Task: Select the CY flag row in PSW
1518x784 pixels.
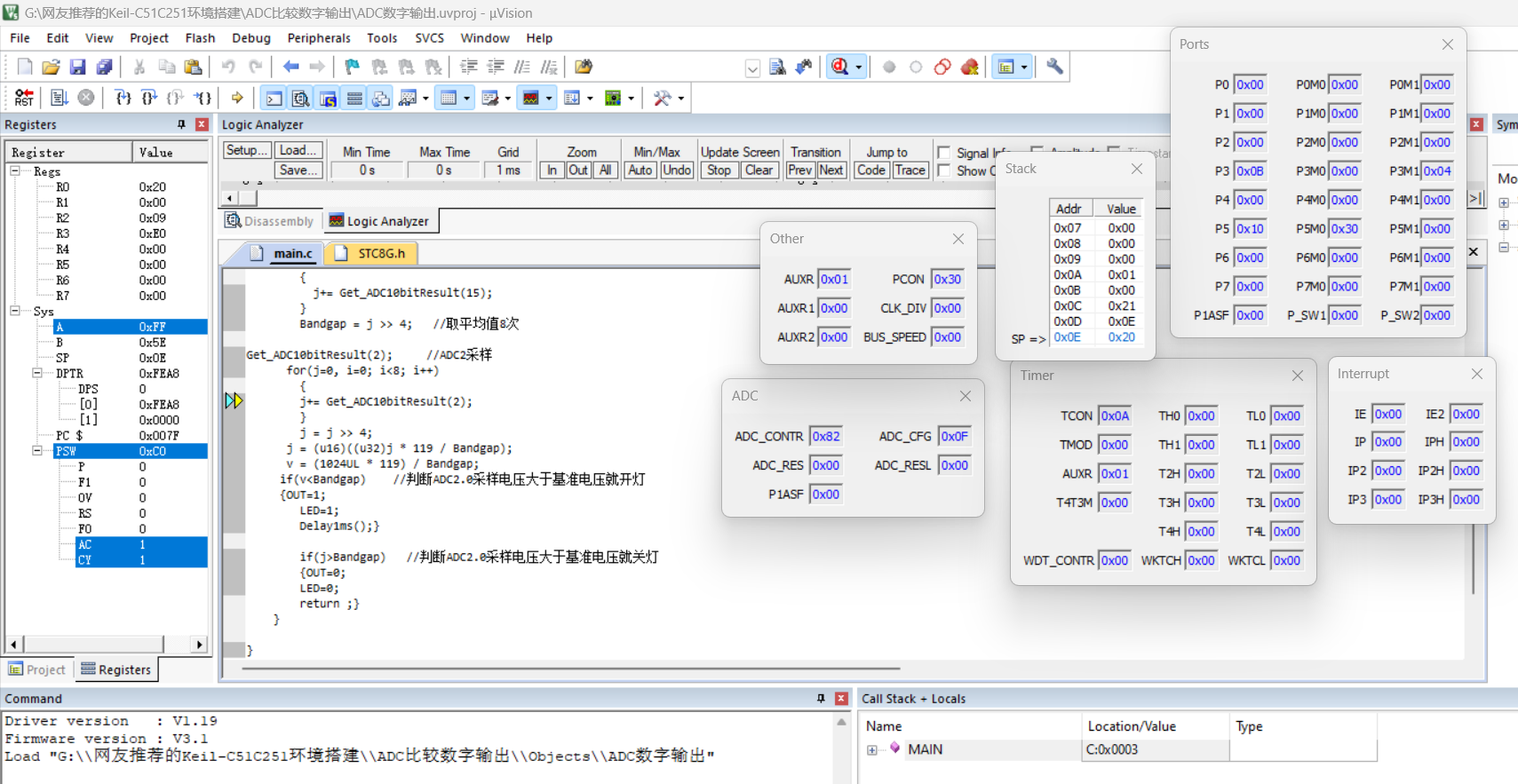Action: click(x=141, y=559)
